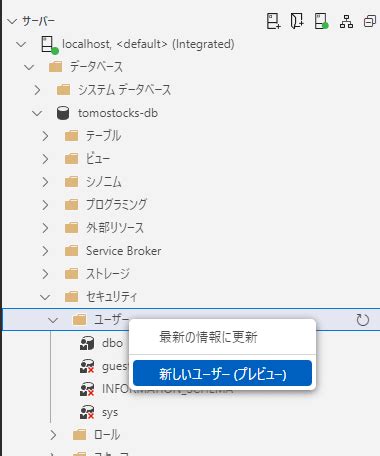Click the Service Broker folder icon
380x456 pixels.
point(71,251)
